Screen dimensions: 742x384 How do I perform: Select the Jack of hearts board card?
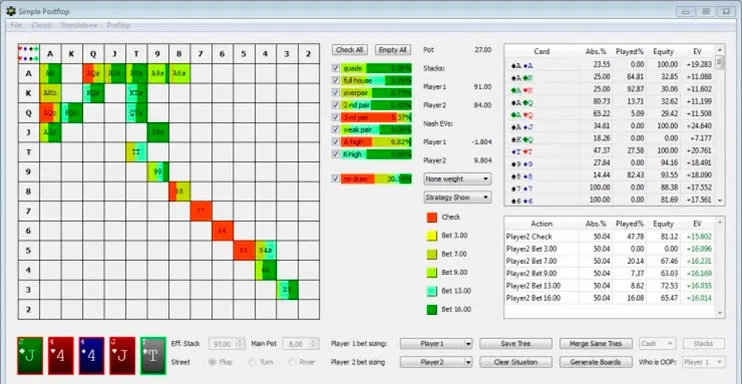(122, 356)
